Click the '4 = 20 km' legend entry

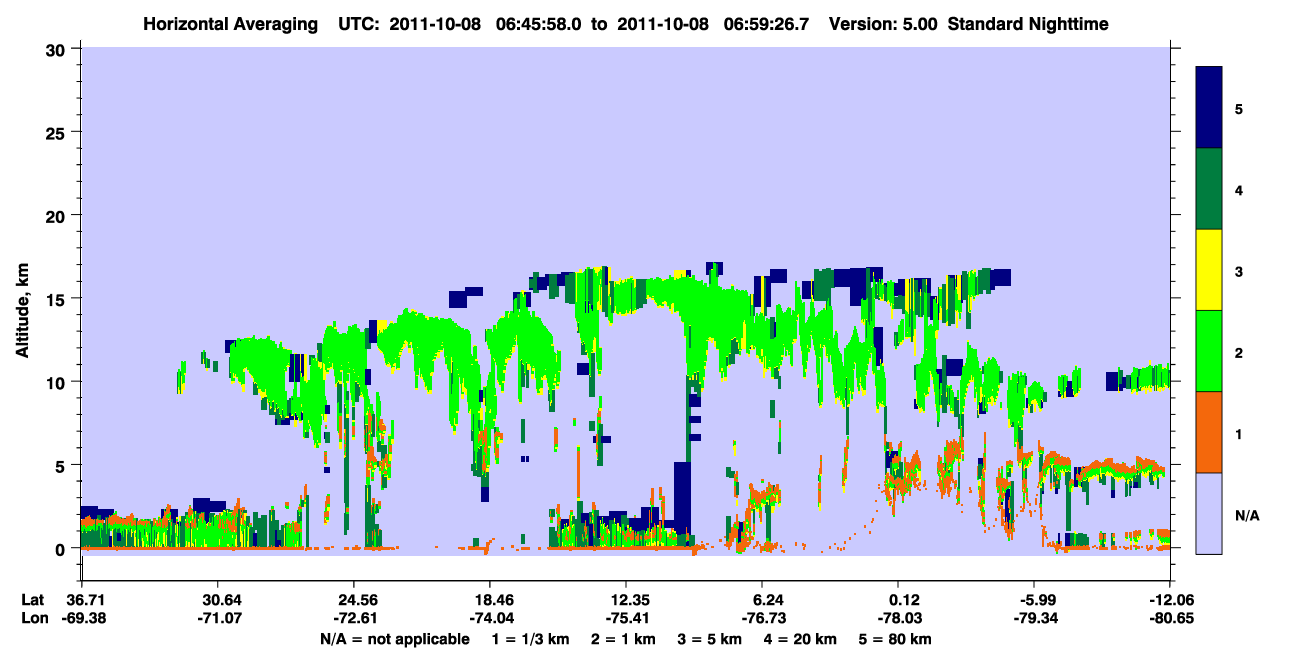803,639
